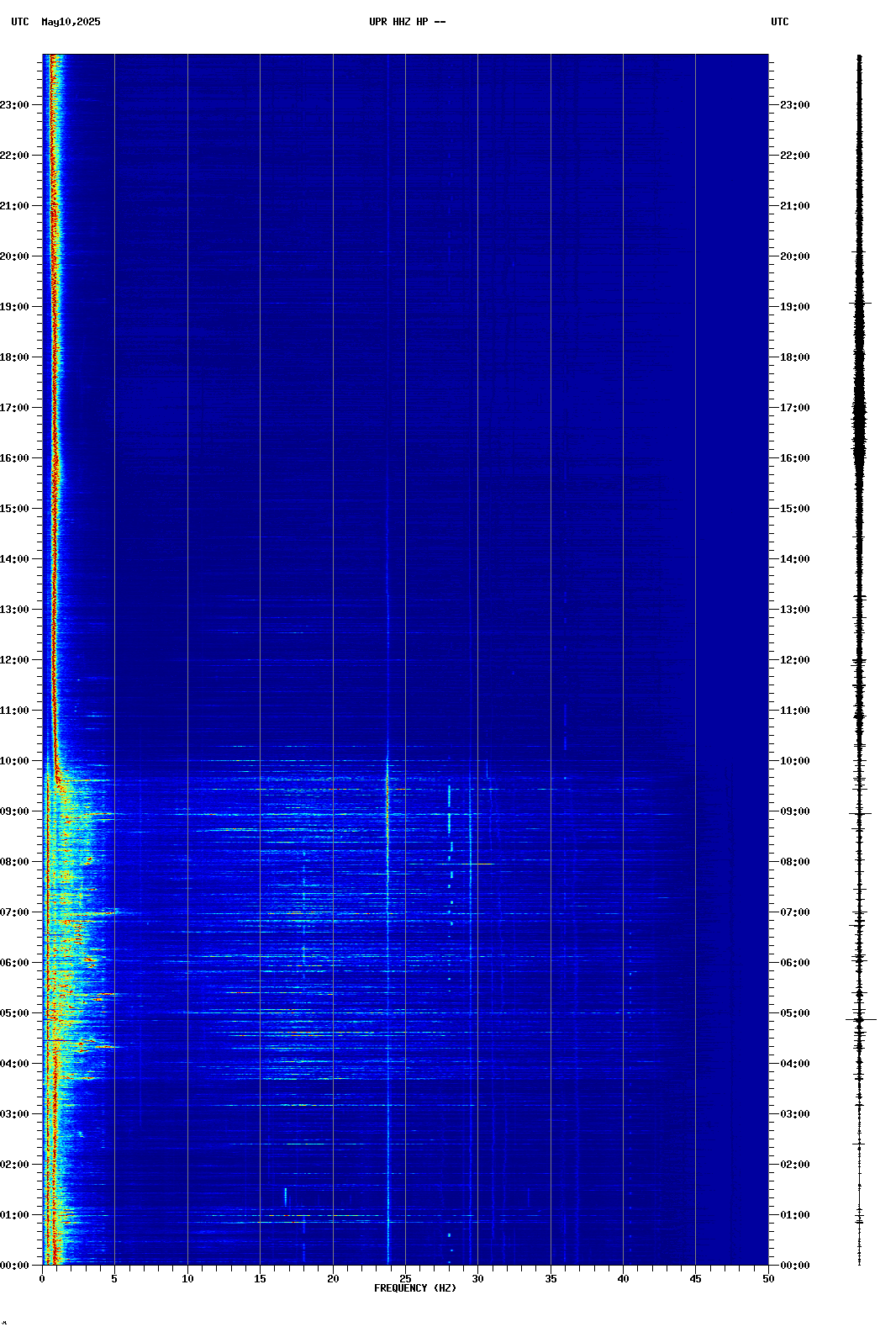Click the frequency axis tick label '50'
Screen dimensions: 896x1332
[x=768, y=1279]
